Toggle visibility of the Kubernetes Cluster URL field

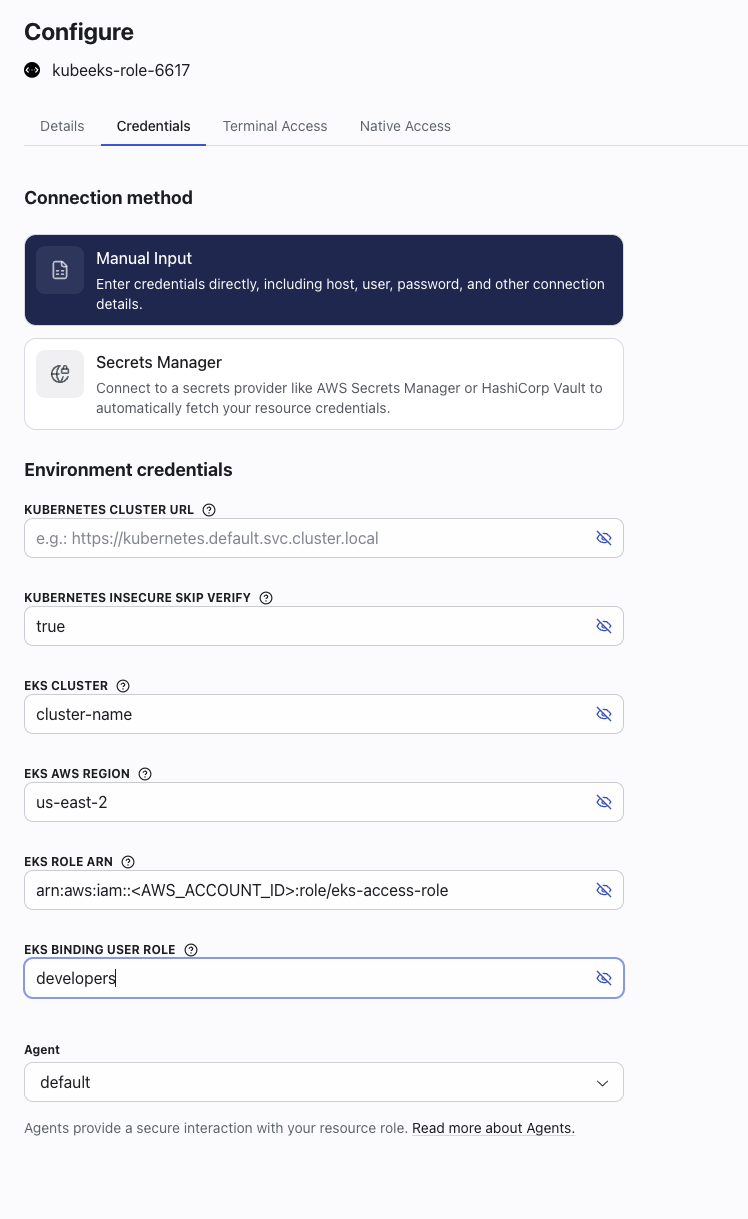pos(604,538)
